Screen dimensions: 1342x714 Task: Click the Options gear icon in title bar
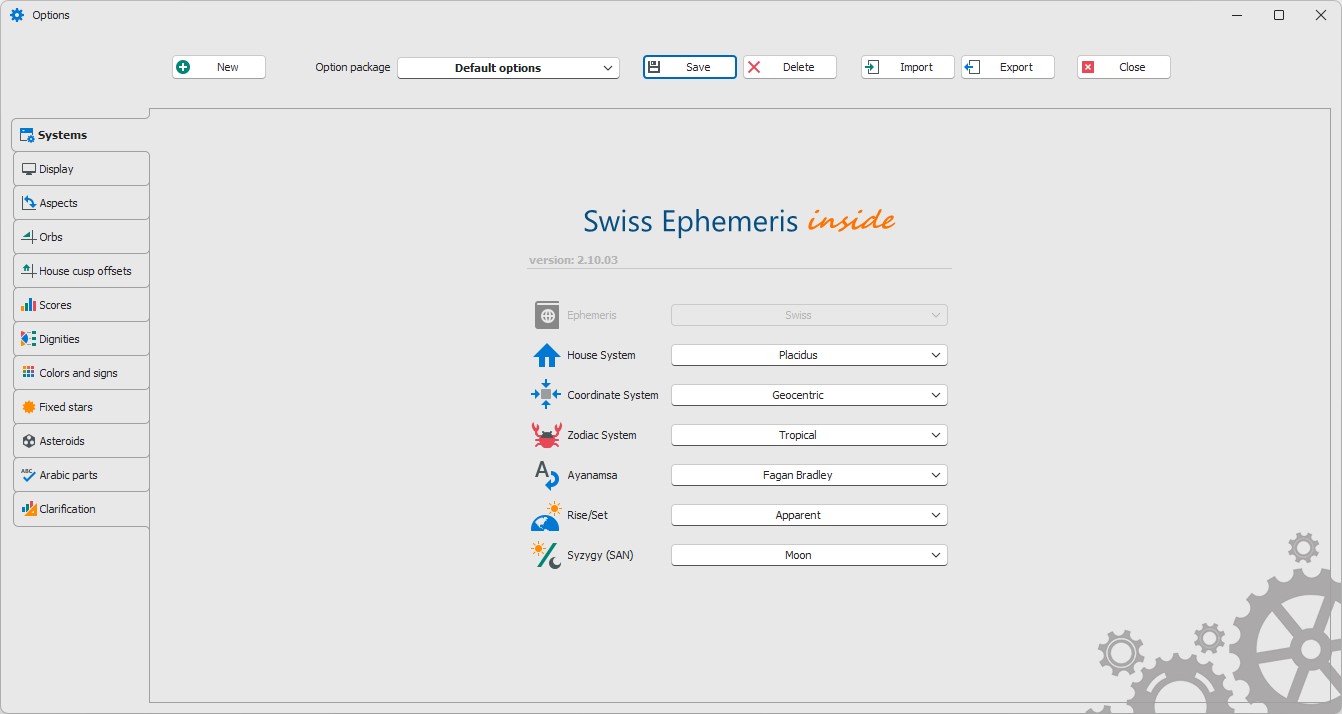point(17,15)
